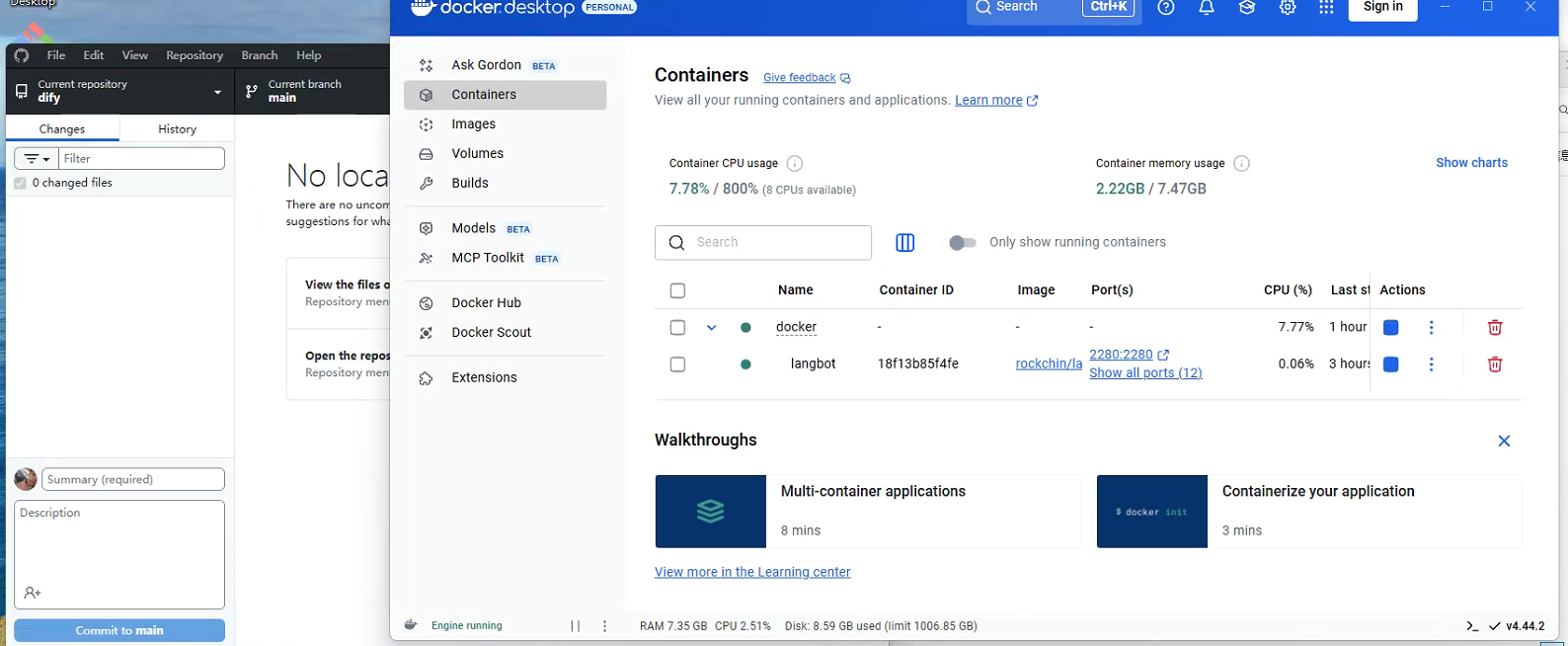
Task: Click the Docker Hub icon in sidebar
Action: [x=427, y=303]
